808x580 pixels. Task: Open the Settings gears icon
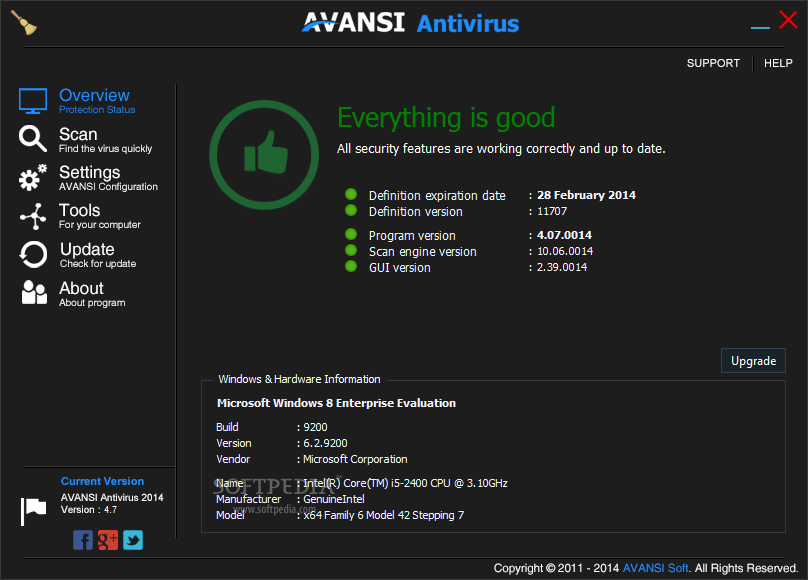[x=33, y=178]
